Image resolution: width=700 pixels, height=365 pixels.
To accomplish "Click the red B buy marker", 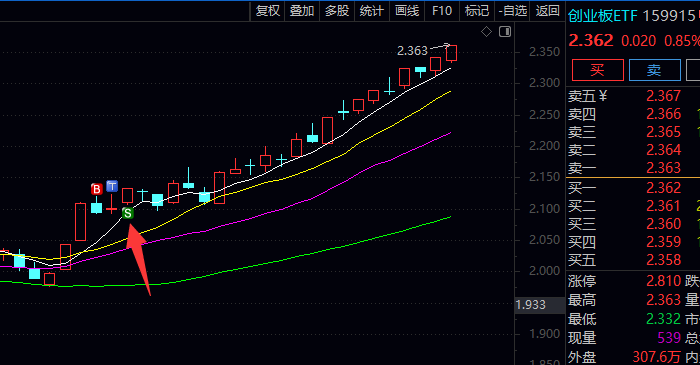I will [96, 189].
